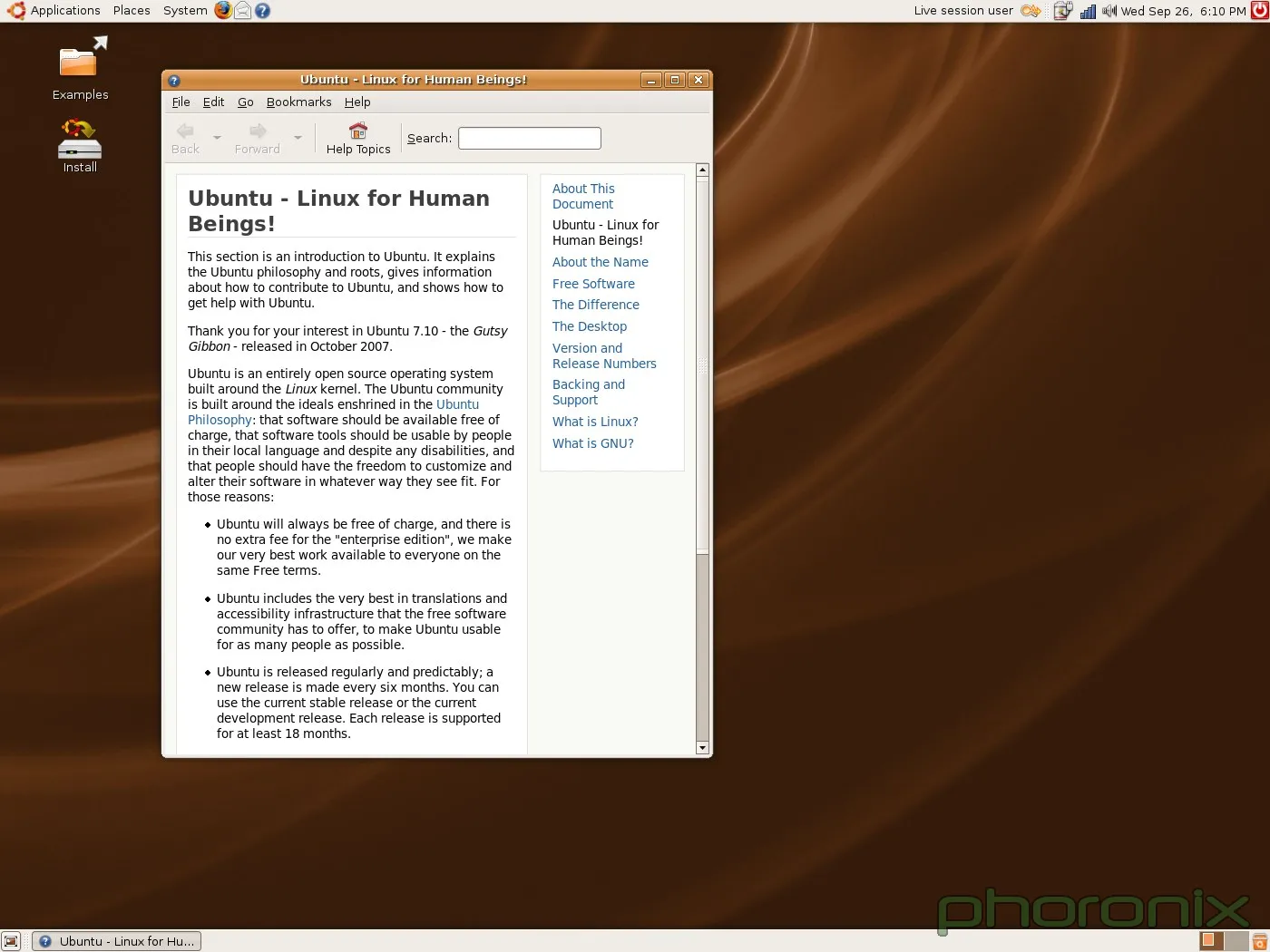This screenshot has width=1270, height=952.
Task: Click the Back arrow toolbar button
Action: pyautogui.click(x=185, y=138)
